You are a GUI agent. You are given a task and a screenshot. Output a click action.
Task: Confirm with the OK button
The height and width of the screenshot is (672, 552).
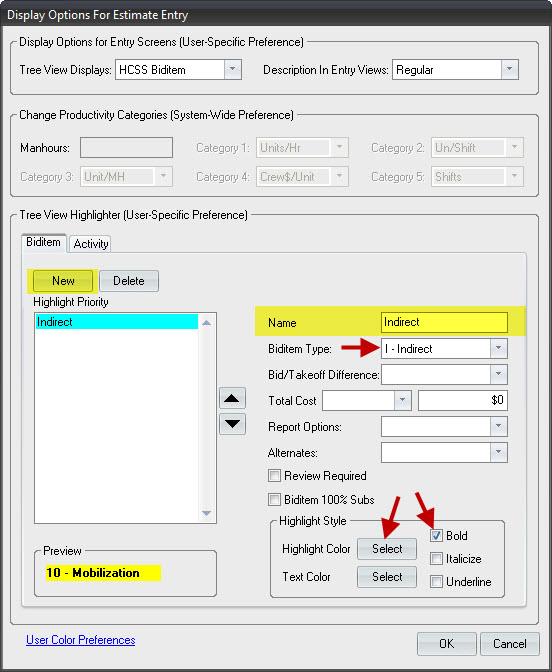pos(446,644)
